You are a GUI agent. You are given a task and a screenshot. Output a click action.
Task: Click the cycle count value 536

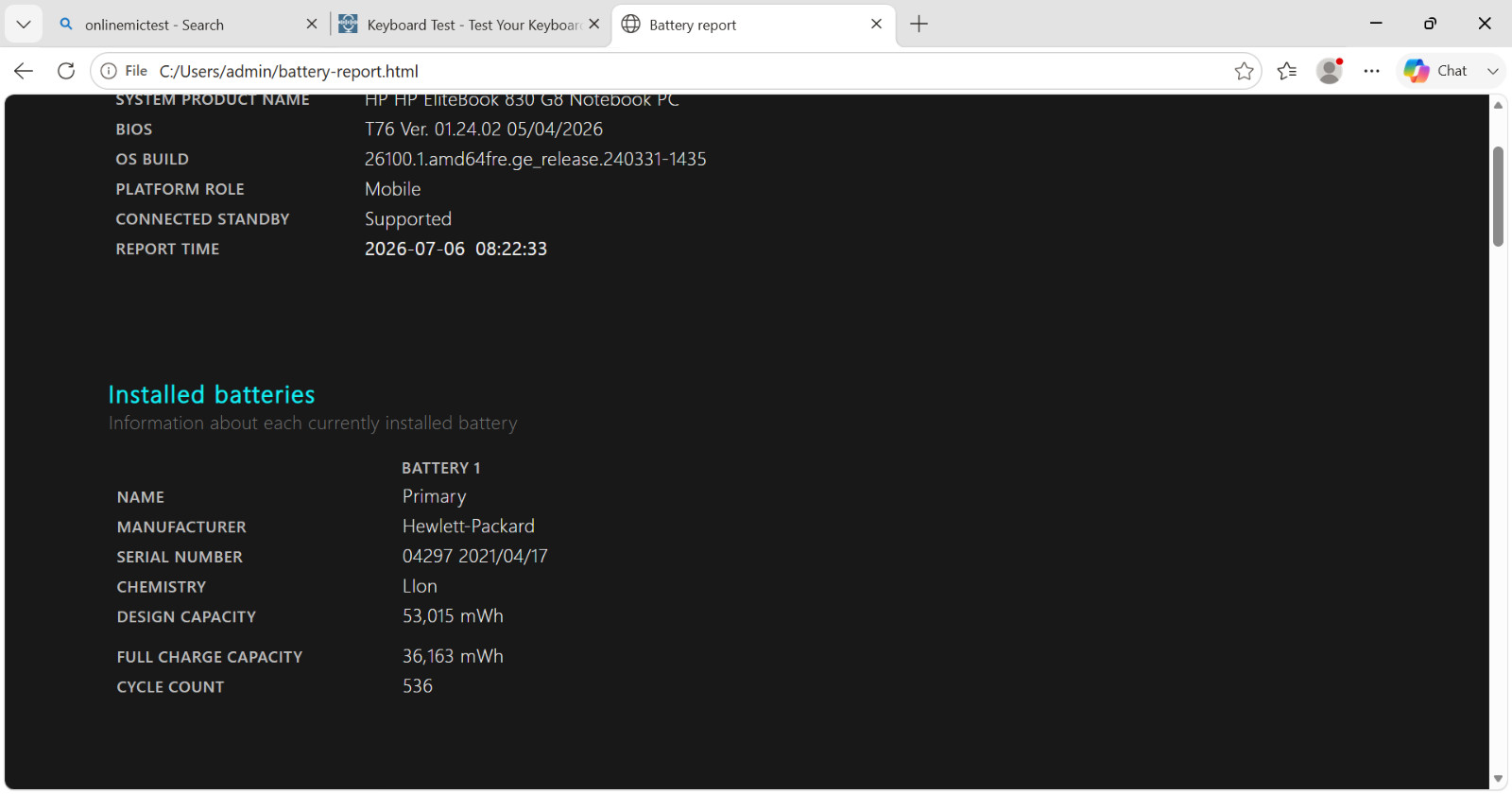(x=418, y=686)
